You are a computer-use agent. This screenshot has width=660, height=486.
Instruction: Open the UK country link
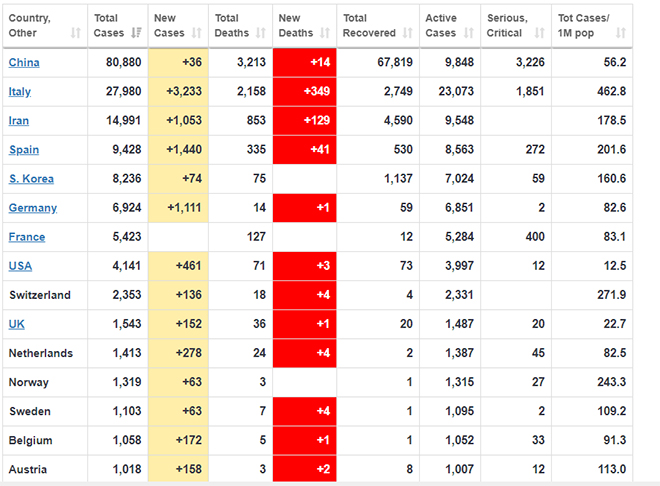tap(16, 324)
